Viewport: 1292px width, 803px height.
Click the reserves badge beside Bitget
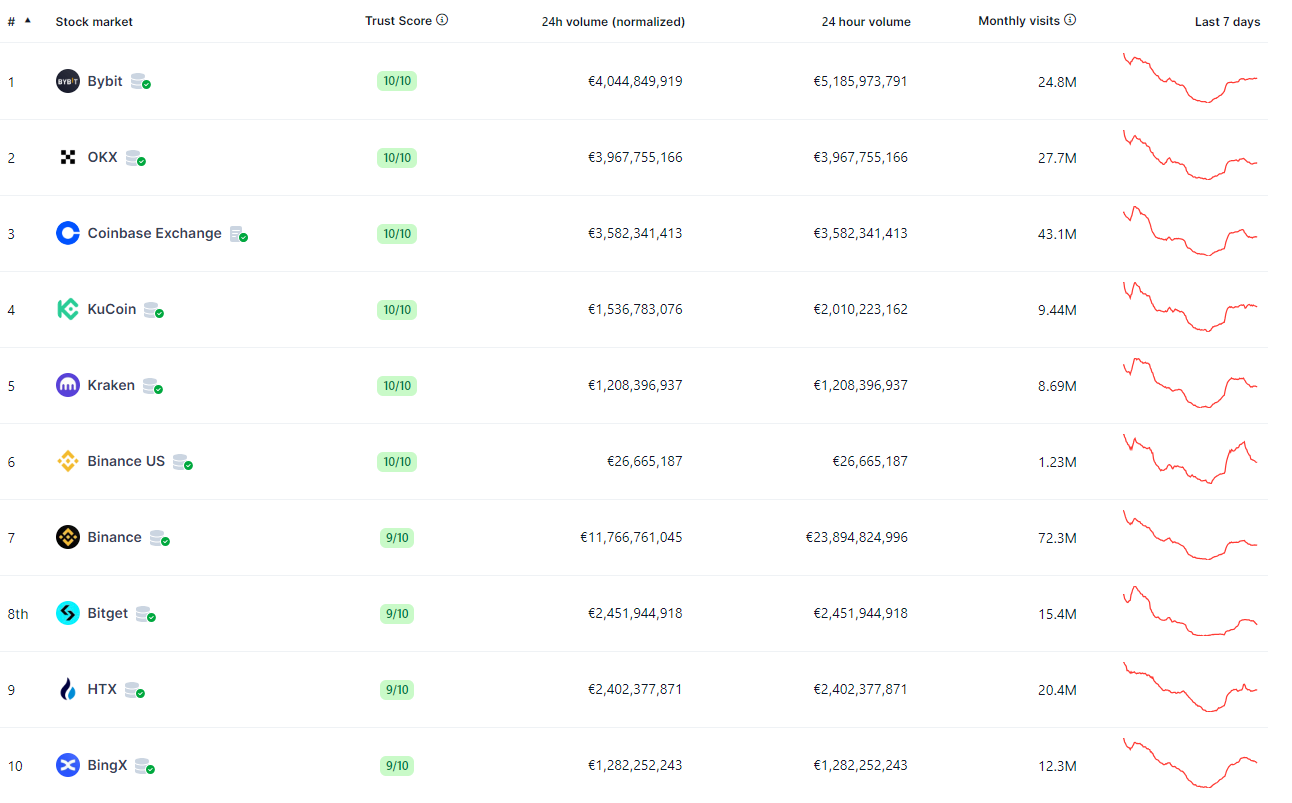click(146, 614)
